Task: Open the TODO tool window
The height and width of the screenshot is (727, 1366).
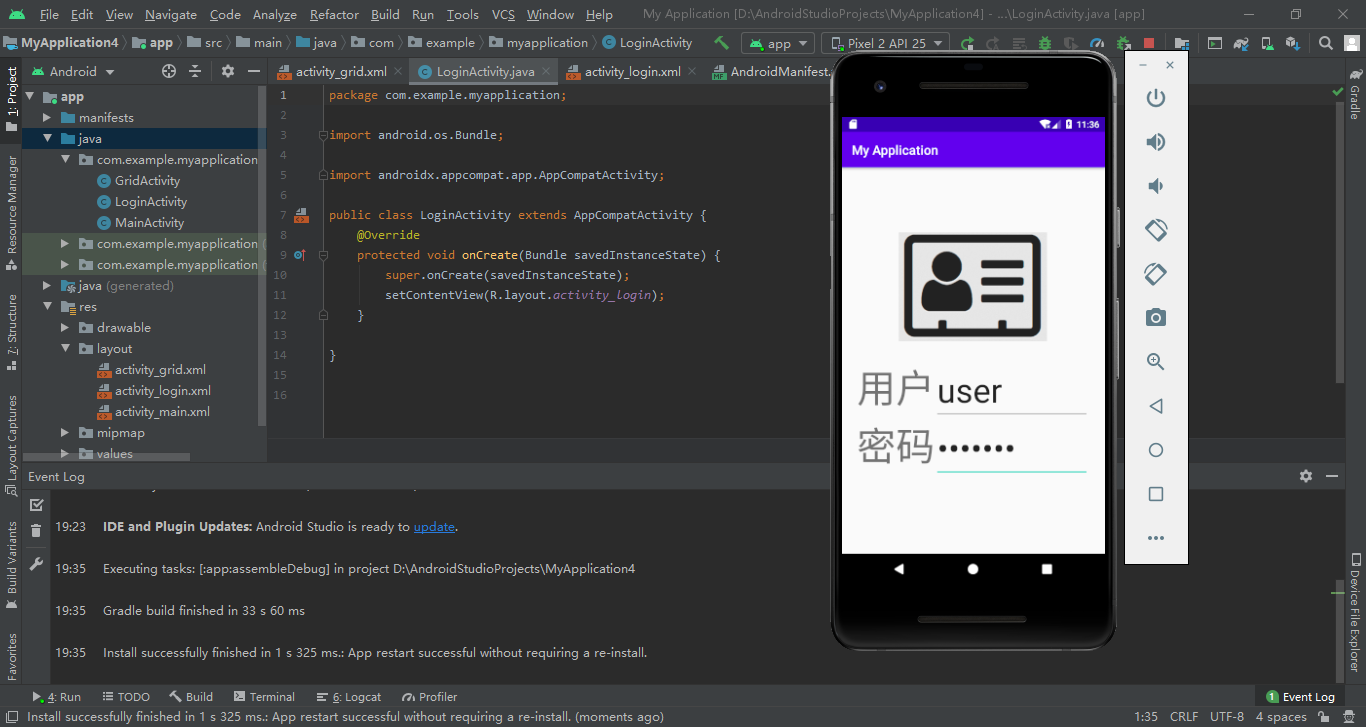Action: point(125,697)
